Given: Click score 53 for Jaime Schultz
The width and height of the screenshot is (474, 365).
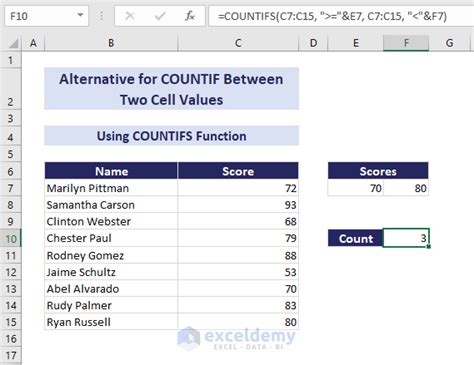Looking at the screenshot, I should (x=238, y=272).
